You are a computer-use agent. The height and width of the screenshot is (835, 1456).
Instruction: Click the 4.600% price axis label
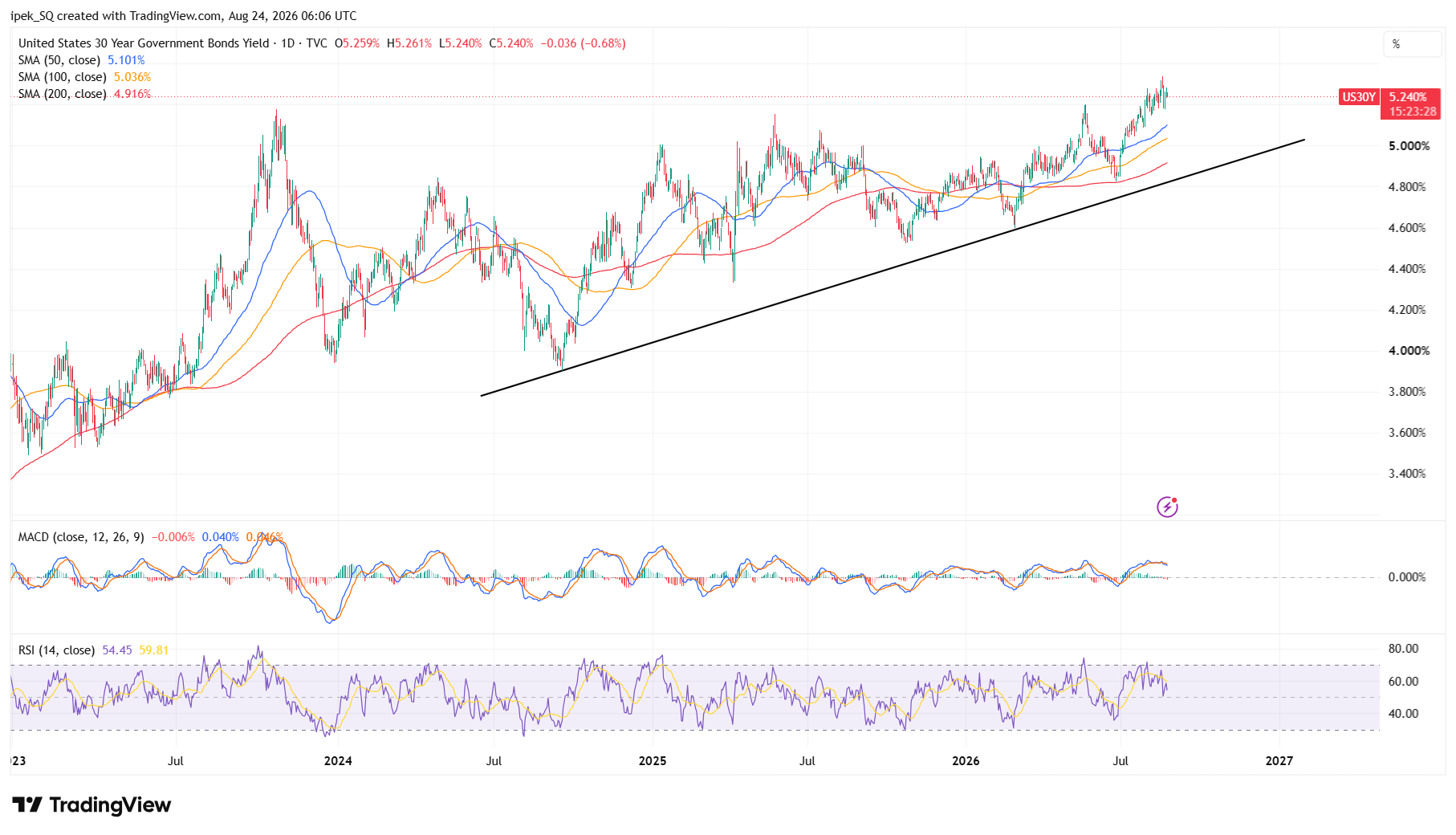coord(1407,228)
